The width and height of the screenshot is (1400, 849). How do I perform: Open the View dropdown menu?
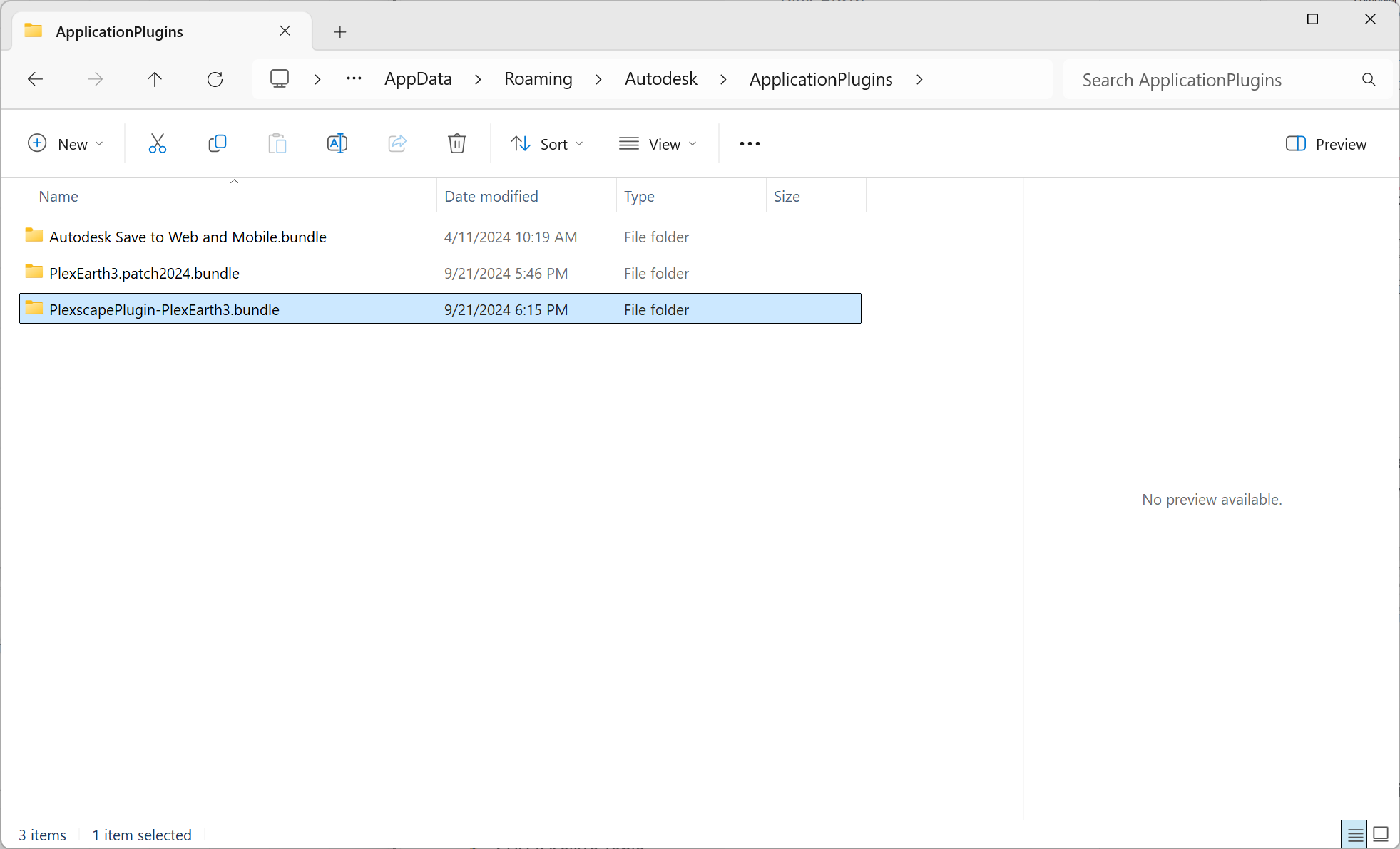click(x=658, y=144)
